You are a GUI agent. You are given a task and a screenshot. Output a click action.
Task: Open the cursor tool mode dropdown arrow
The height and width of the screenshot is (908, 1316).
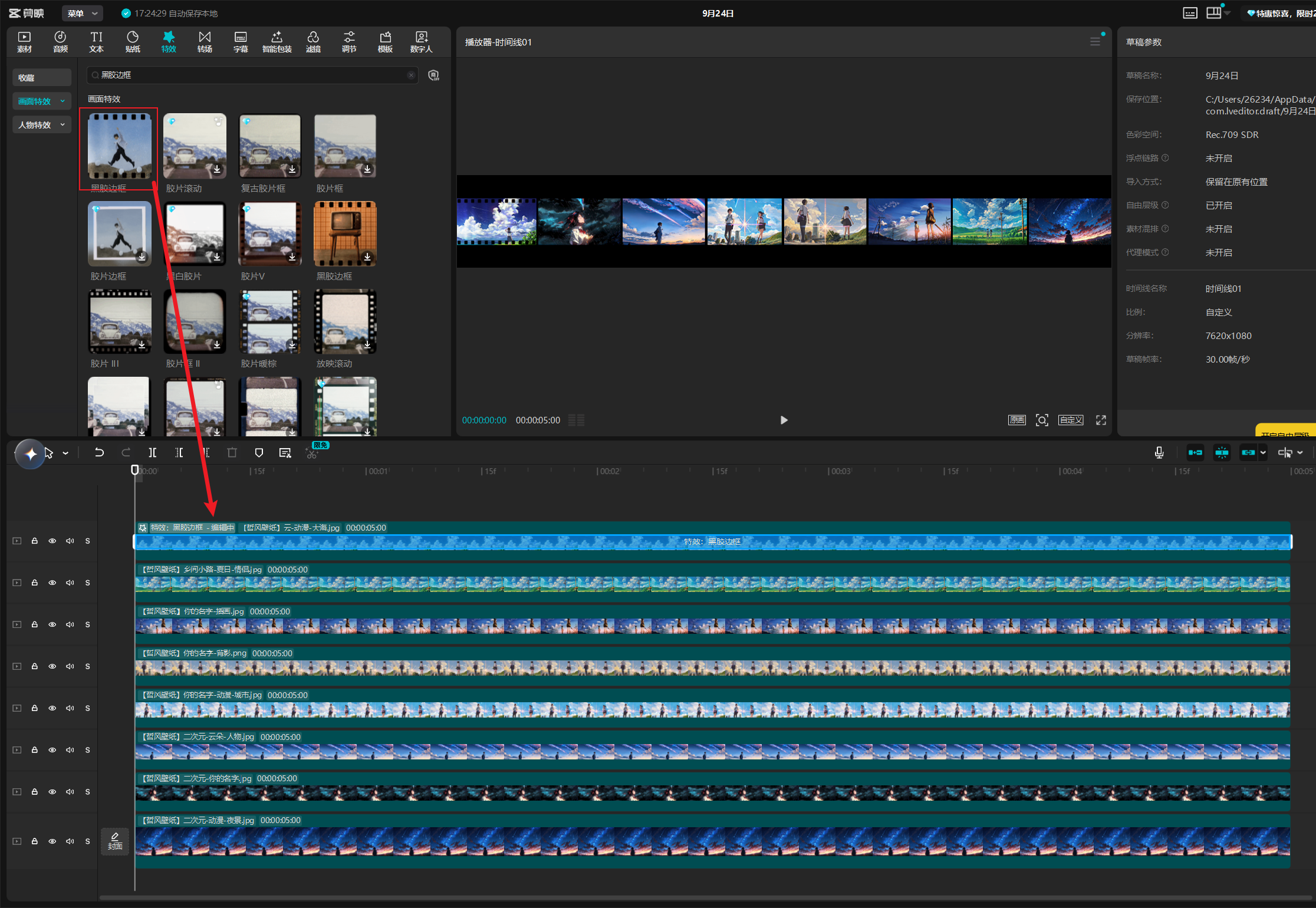click(x=65, y=453)
